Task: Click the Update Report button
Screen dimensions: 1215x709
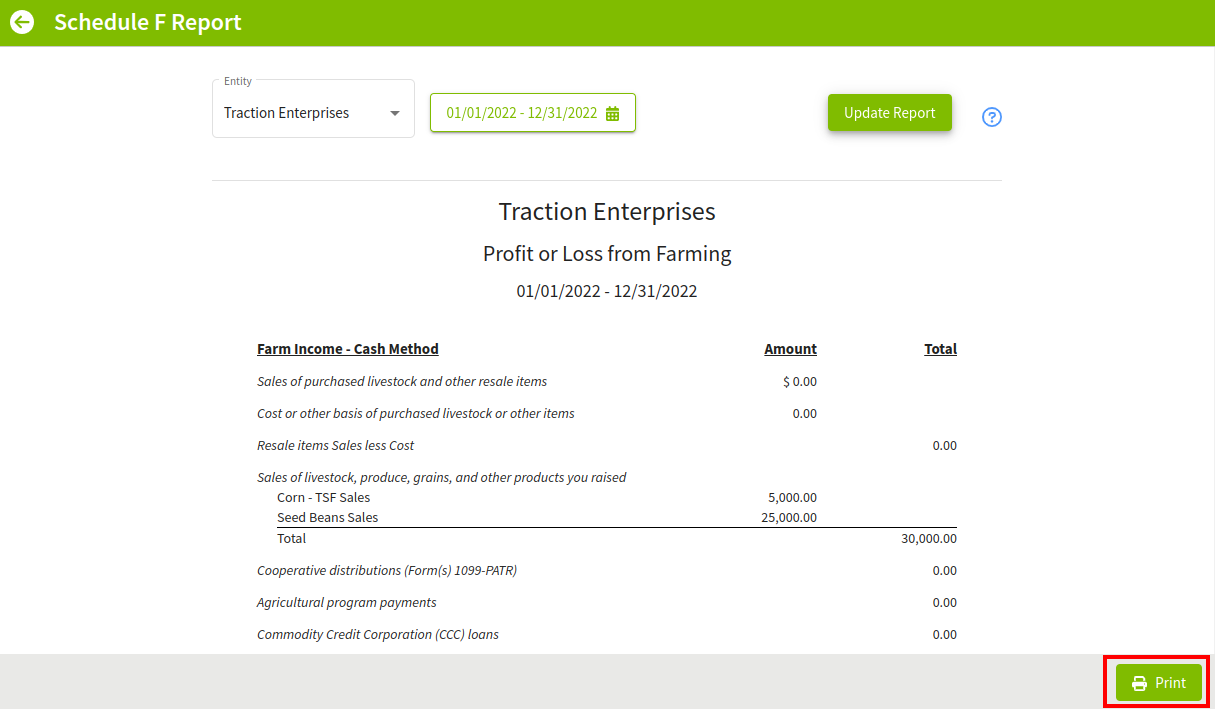Action: (x=890, y=113)
